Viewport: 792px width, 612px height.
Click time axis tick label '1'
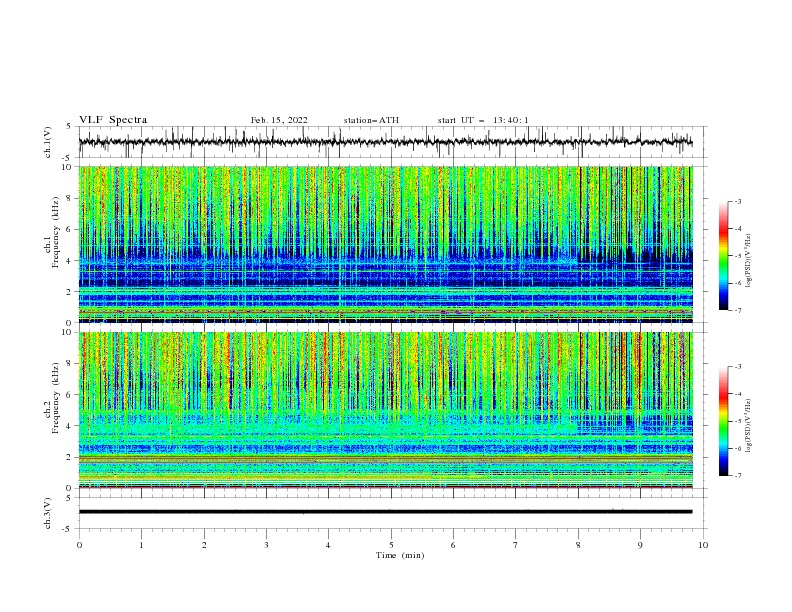pos(141,545)
